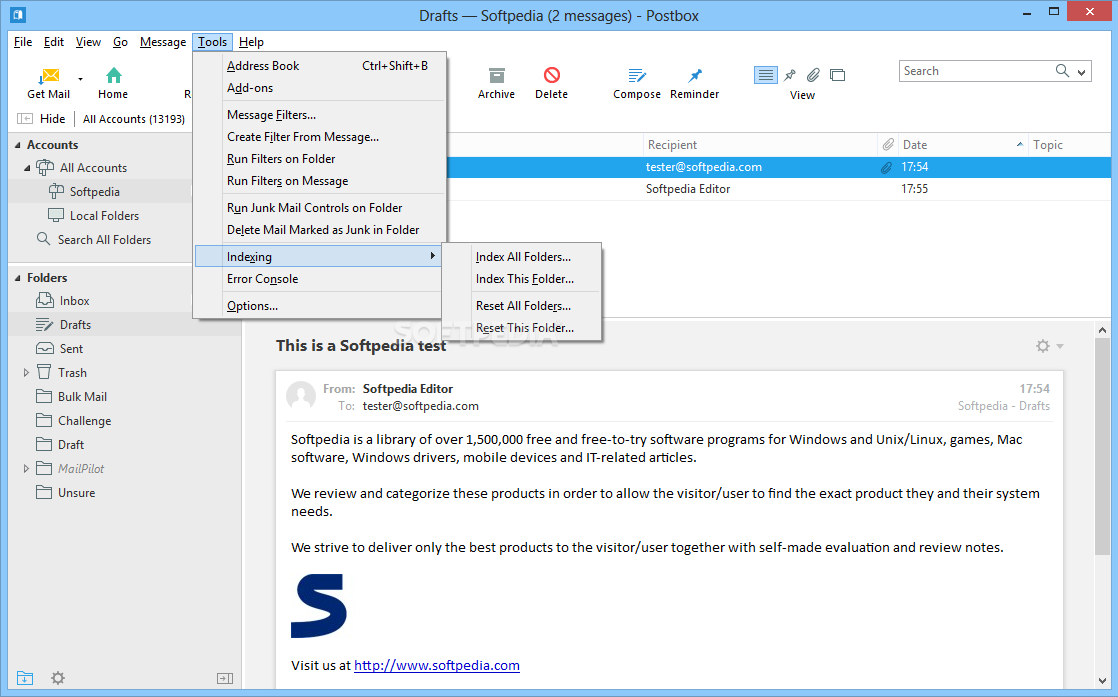1118x697 pixels.
Task: Set a Reminder with pin icon
Action: pyautogui.click(x=694, y=83)
